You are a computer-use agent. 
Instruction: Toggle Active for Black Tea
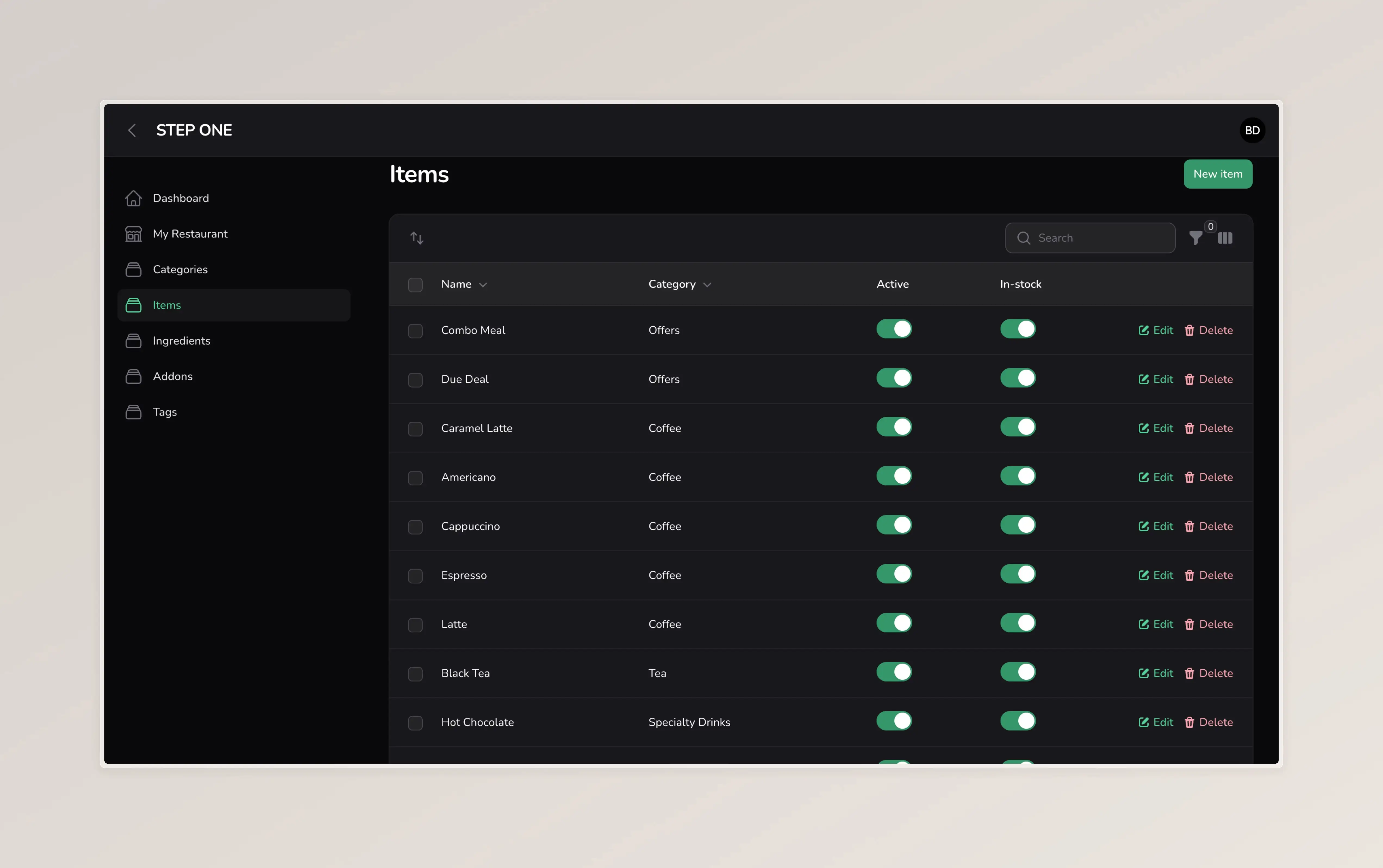pos(894,672)
